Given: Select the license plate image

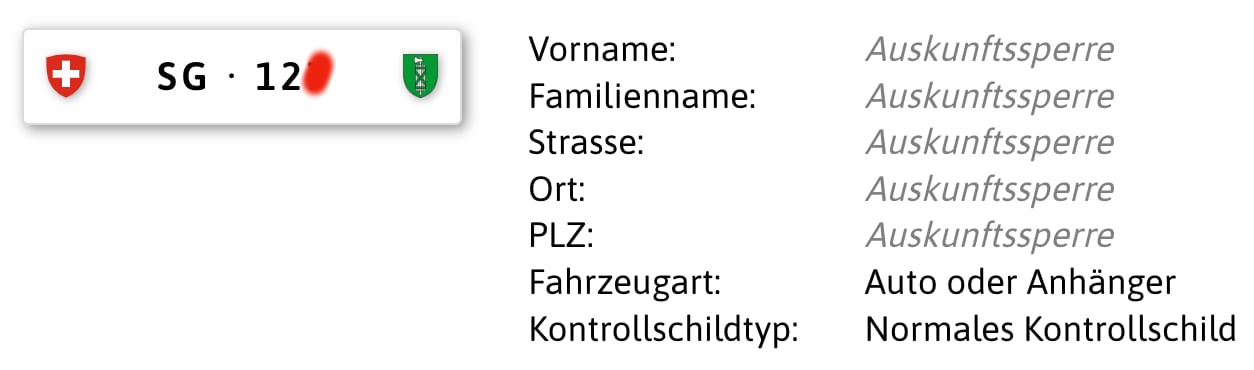Looking at the screenshot, I should (x=242, y=77).
